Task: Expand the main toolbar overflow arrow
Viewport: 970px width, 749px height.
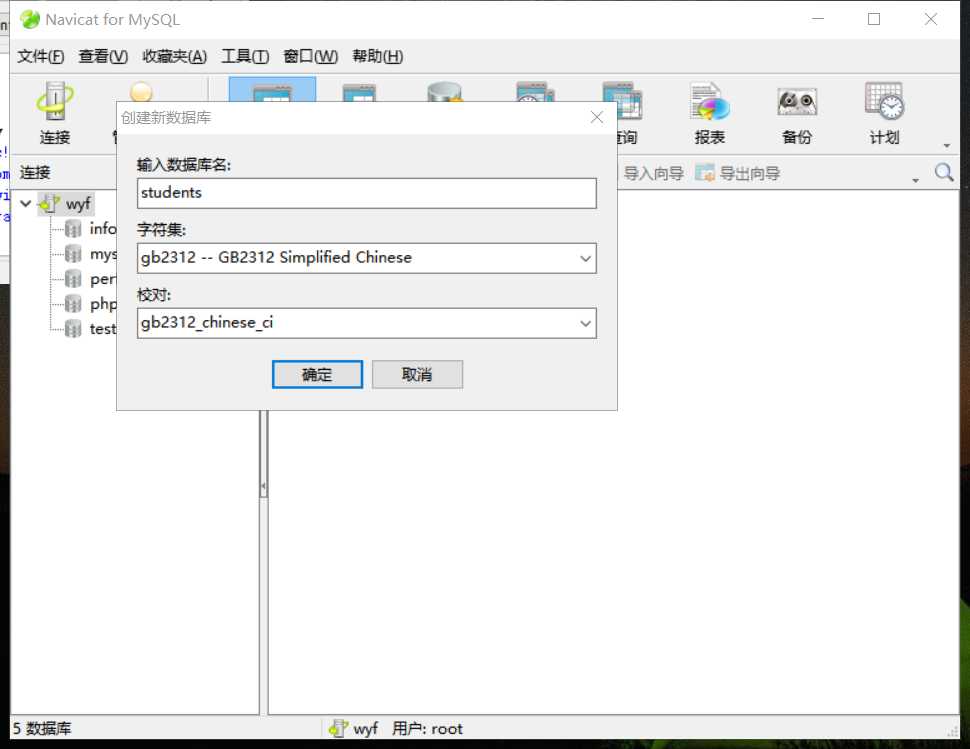Action: 946,145
